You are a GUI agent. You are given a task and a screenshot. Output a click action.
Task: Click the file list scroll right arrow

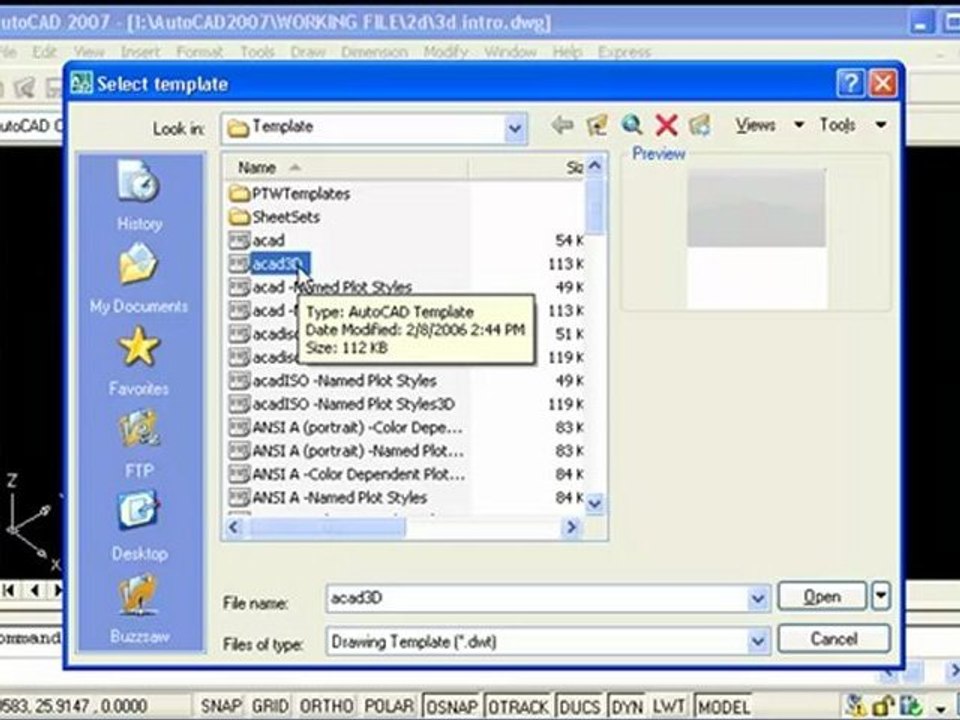(571, 527)
